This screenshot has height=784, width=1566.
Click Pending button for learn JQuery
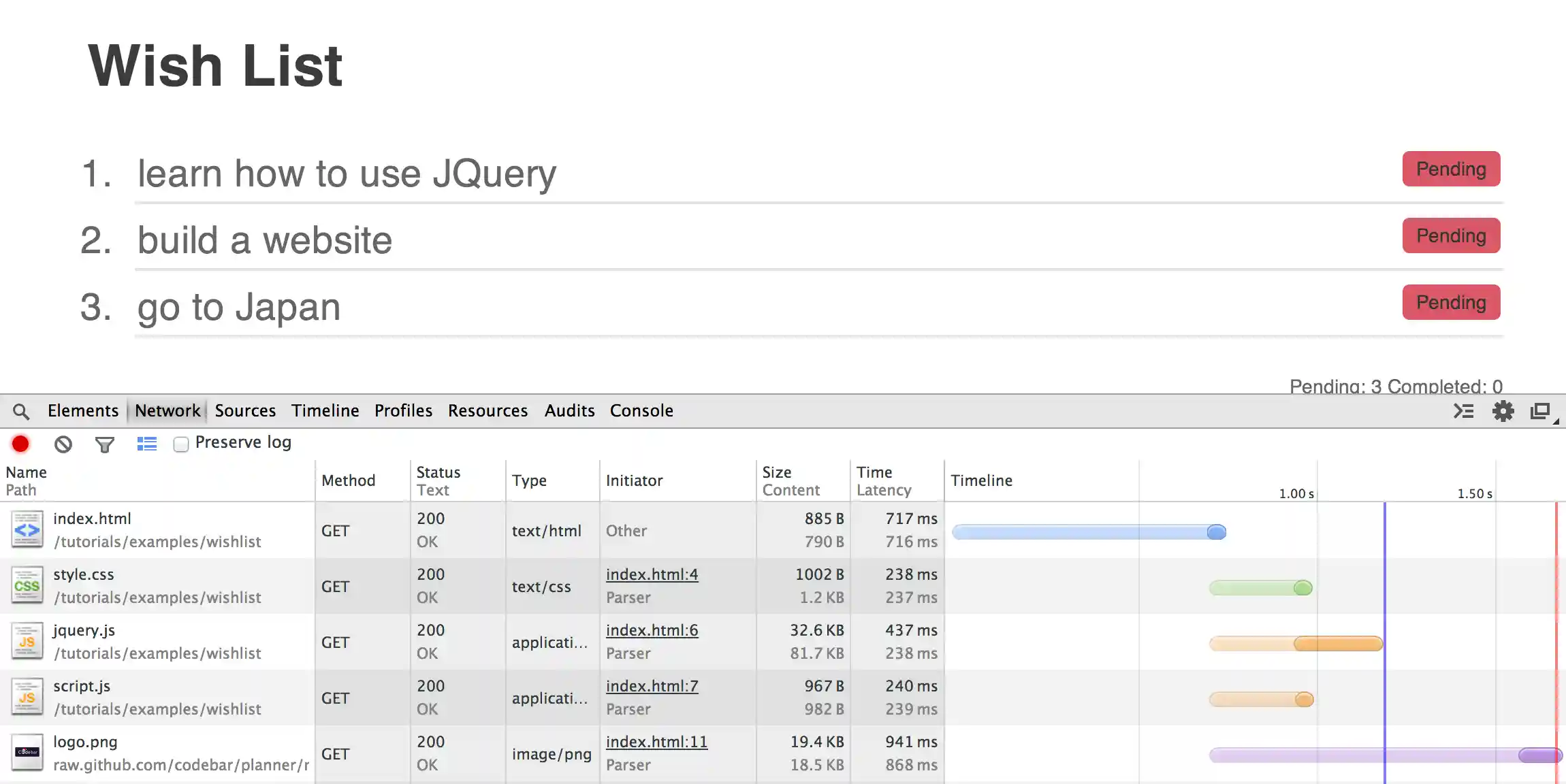point(1451,169)
